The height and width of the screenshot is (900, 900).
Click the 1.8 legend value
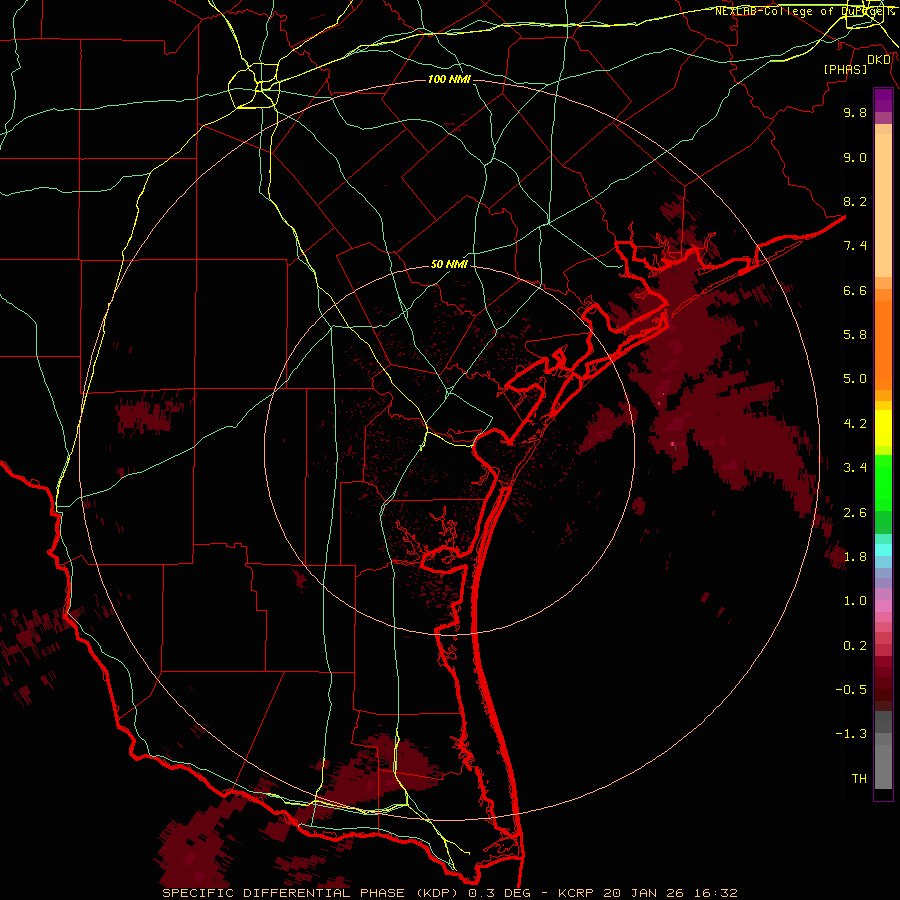pos(855,557)
